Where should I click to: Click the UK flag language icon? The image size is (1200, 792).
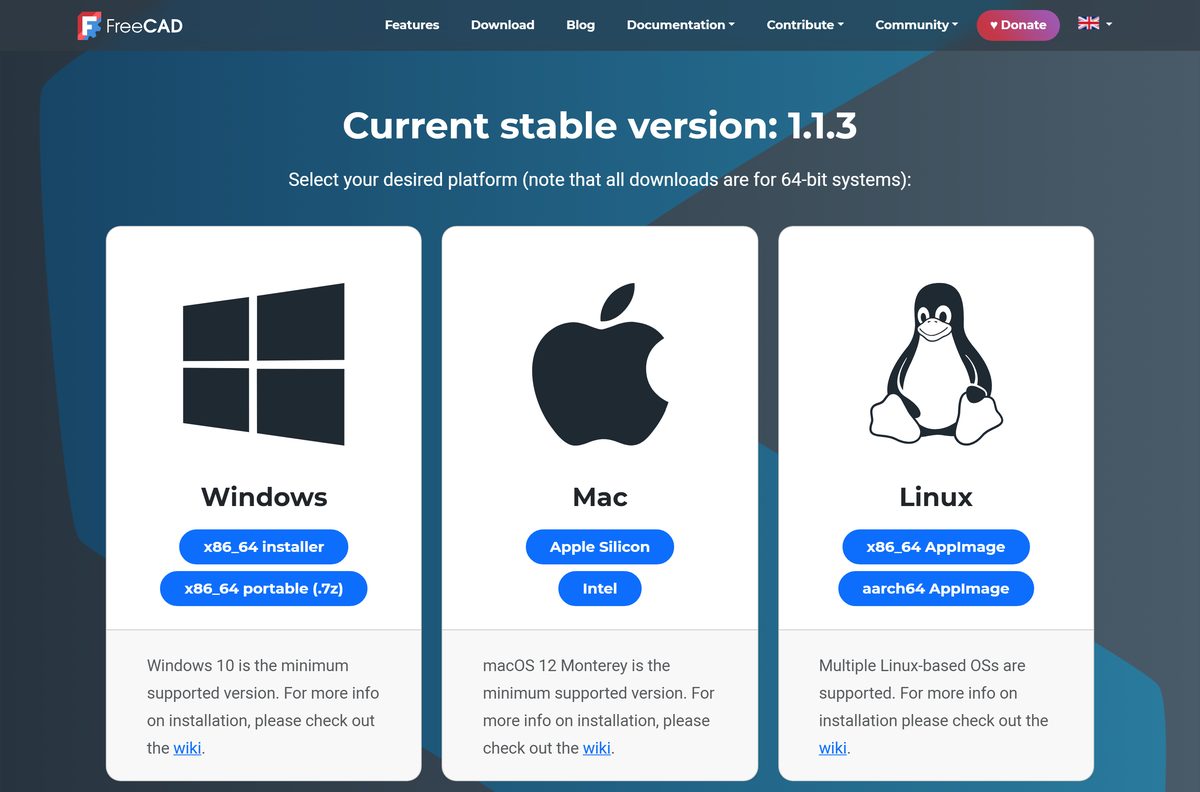pyautogui.click(x=1088, y=23)
